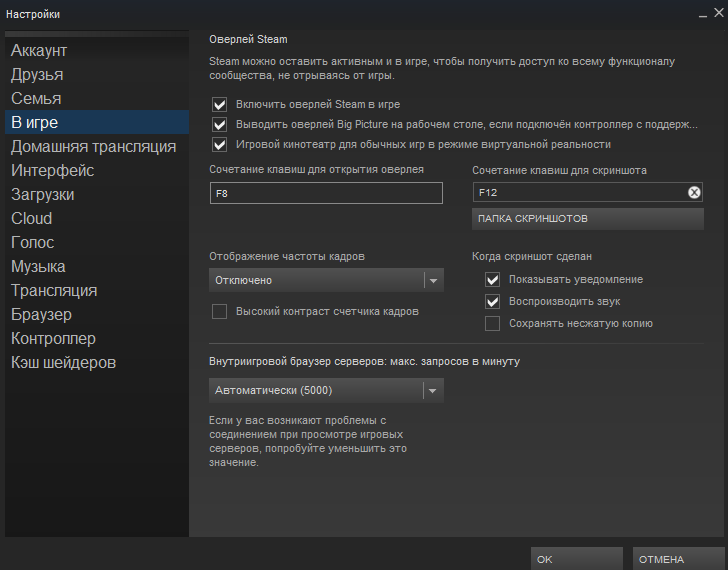This screenshot has width=728, height=570.
Task: Open the 'Автоматически (5000)' server requests dropdown
Action: click(x=326, y=390)
